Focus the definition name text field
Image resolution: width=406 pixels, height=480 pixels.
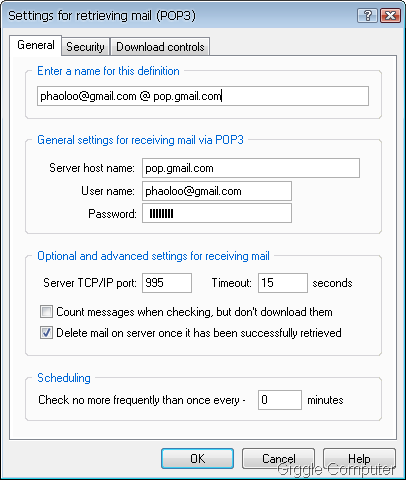coord(203,96)
